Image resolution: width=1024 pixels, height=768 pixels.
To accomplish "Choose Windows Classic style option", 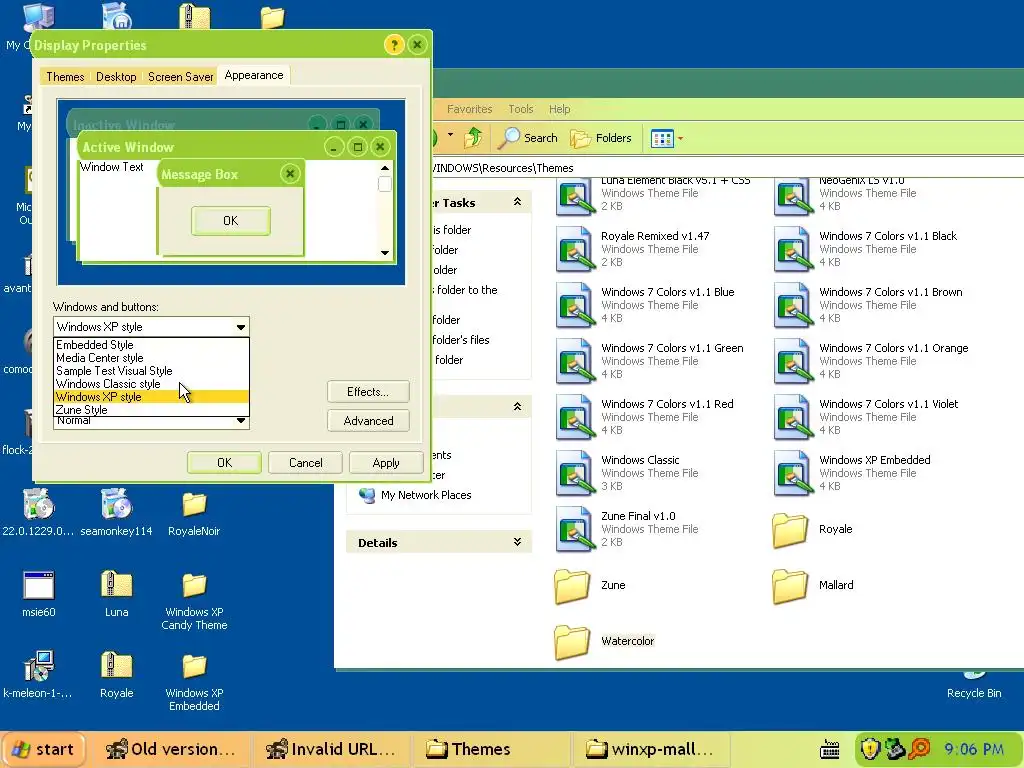I will (x=151, y=384).
